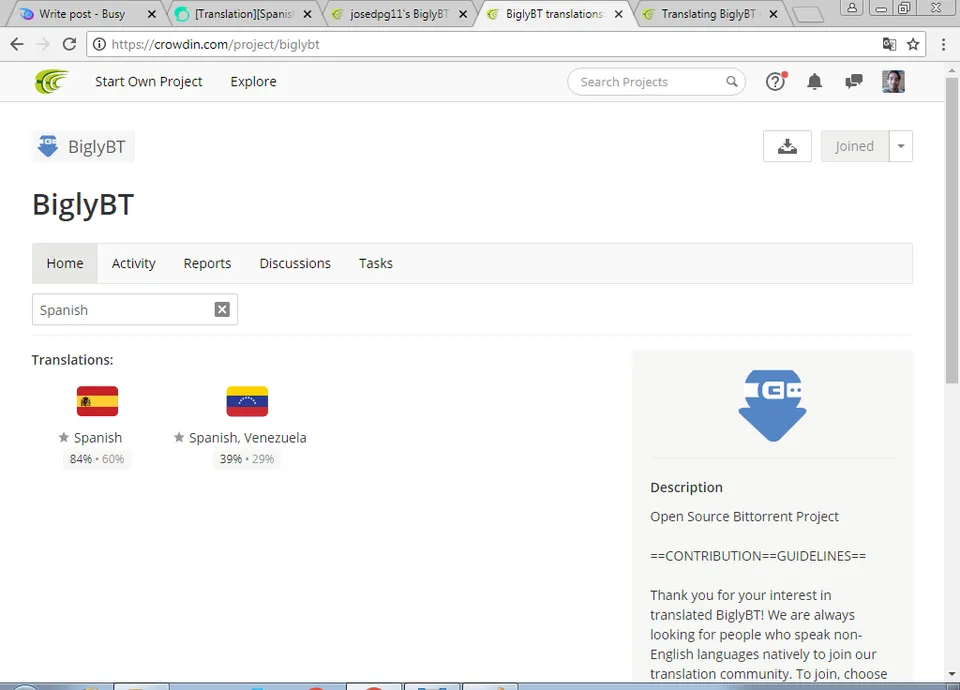This screenshot has height=690, width=960.
Task: Expand the Joined dropdown arrow
Action: pyautogui.click(x=901, y=146)
